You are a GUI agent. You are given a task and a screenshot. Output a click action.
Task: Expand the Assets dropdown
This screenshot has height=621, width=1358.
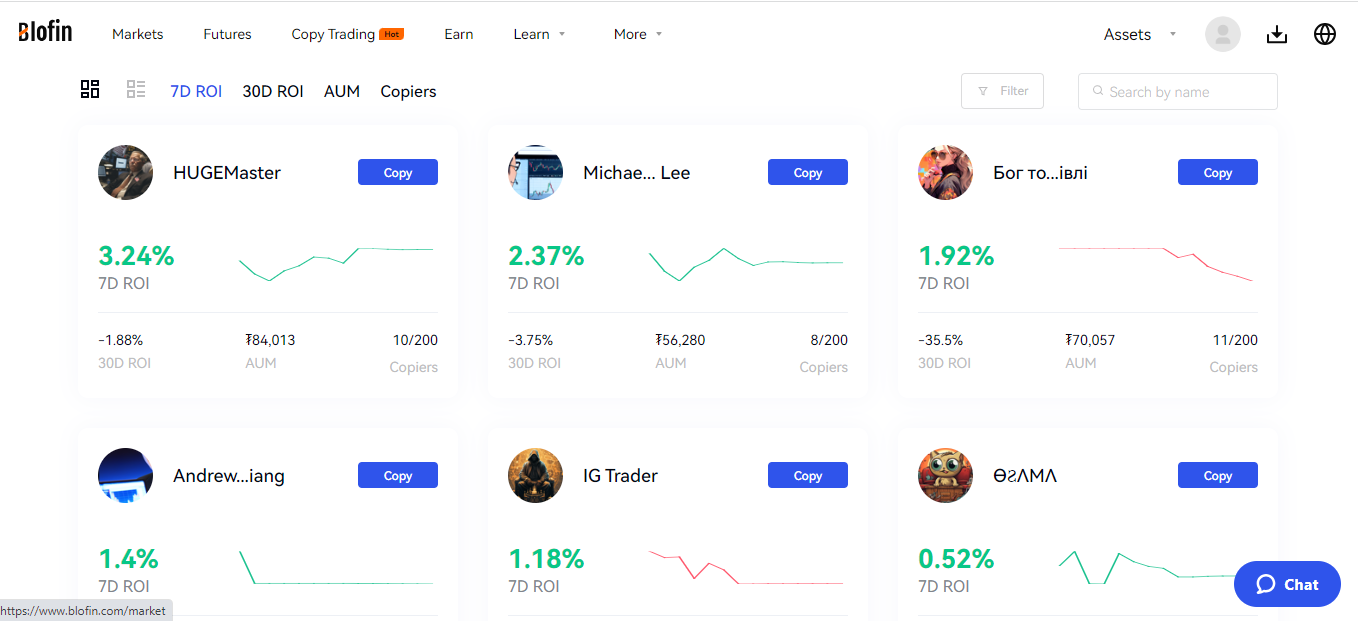[1140, 34]
